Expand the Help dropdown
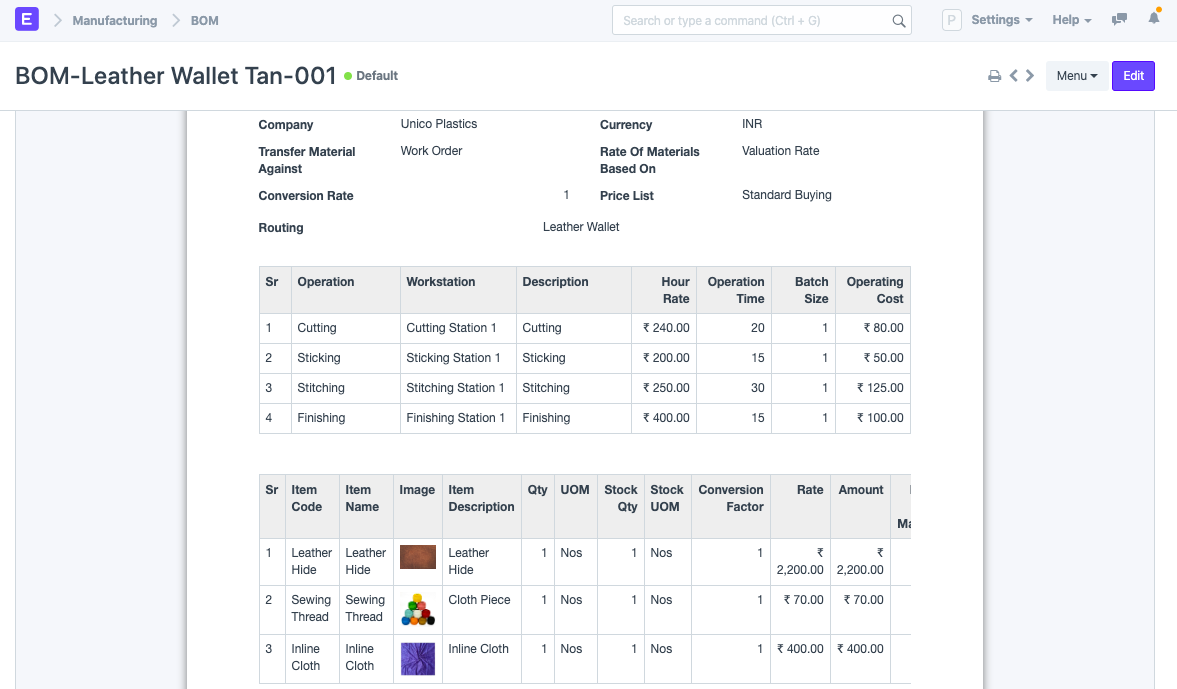Image resolution: width=1177 pixels, height=689 pixels. point(1071,20)
